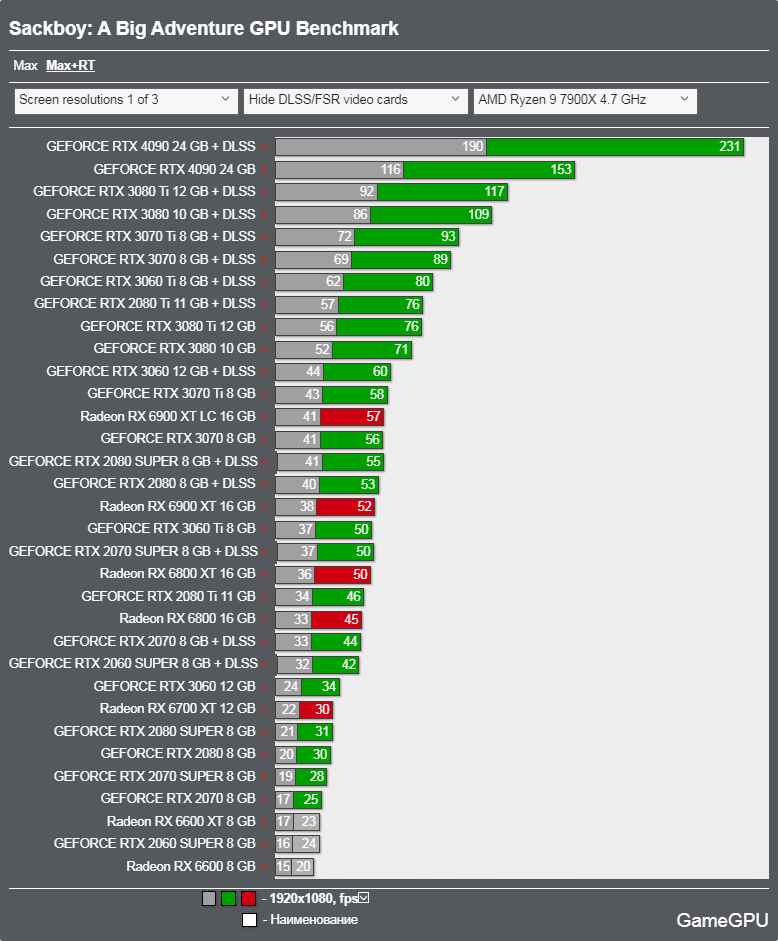
Task: Click gray 190 bar of RTX 4090 + DLSS
Action: point(381,146)
